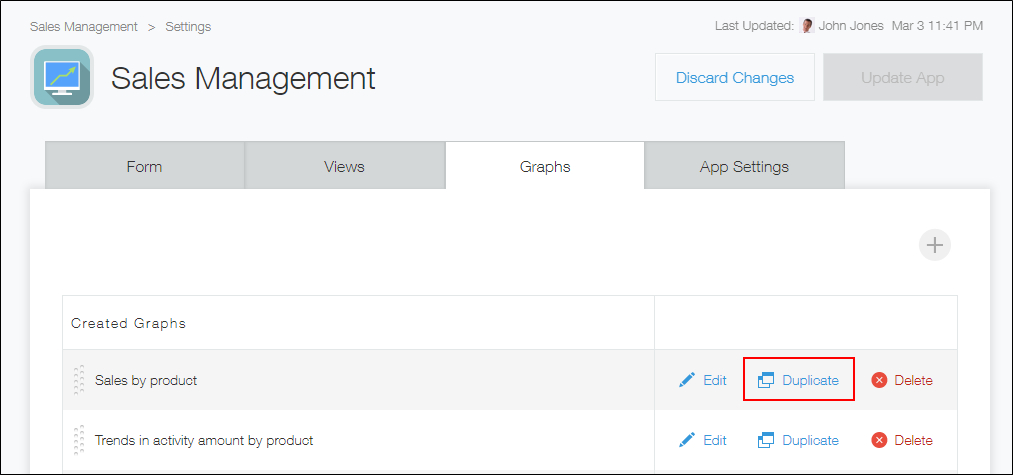Image resolution: width=1013 pixels, height=475 pixels.
Task: Click pencil icon for Trends in activity row
Action: [x=686, y=440]
